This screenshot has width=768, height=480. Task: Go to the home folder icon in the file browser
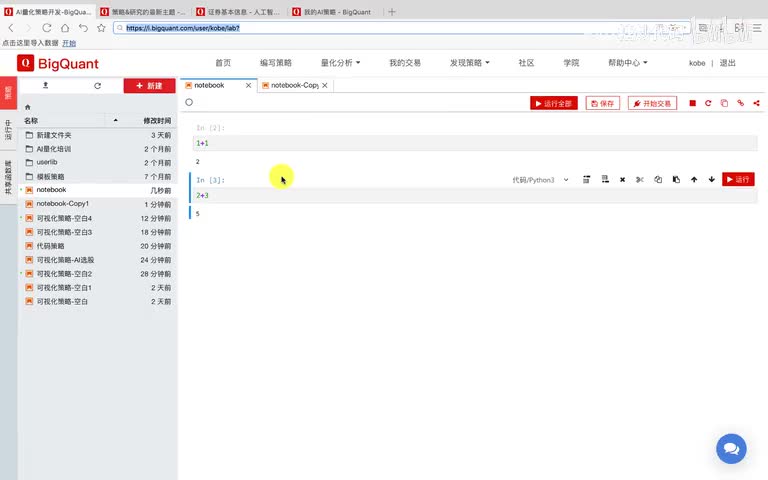tap(27, 107)
